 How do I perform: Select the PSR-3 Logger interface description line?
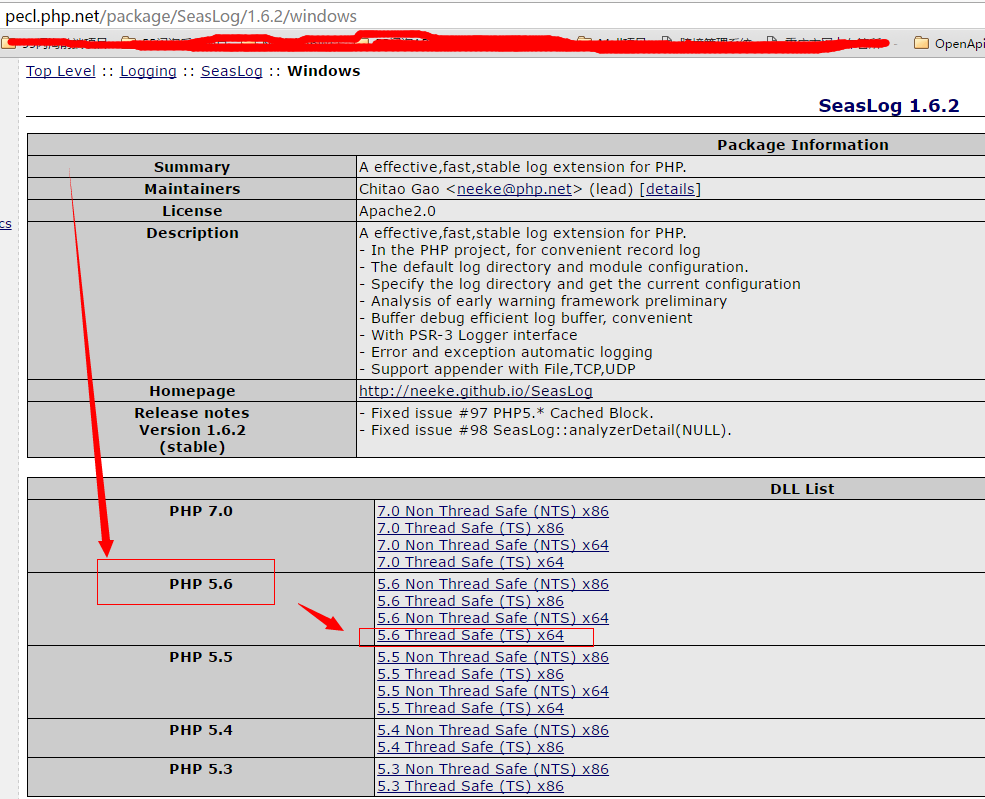[468, 335]
